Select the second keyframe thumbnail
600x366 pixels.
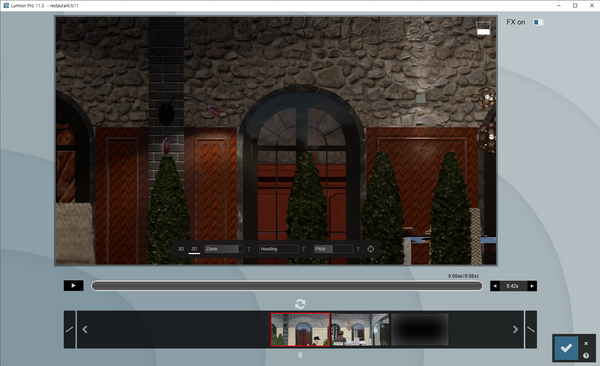(x=360, y=330)
